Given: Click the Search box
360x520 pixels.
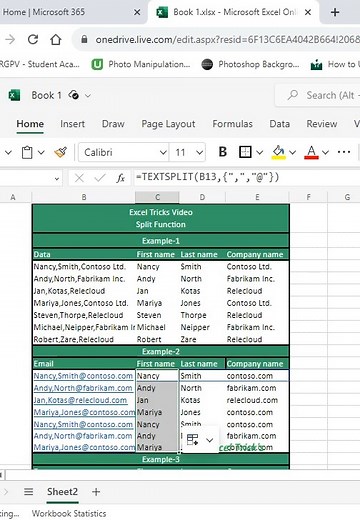Looking at the screenshot, I should (x=318, y=95).
